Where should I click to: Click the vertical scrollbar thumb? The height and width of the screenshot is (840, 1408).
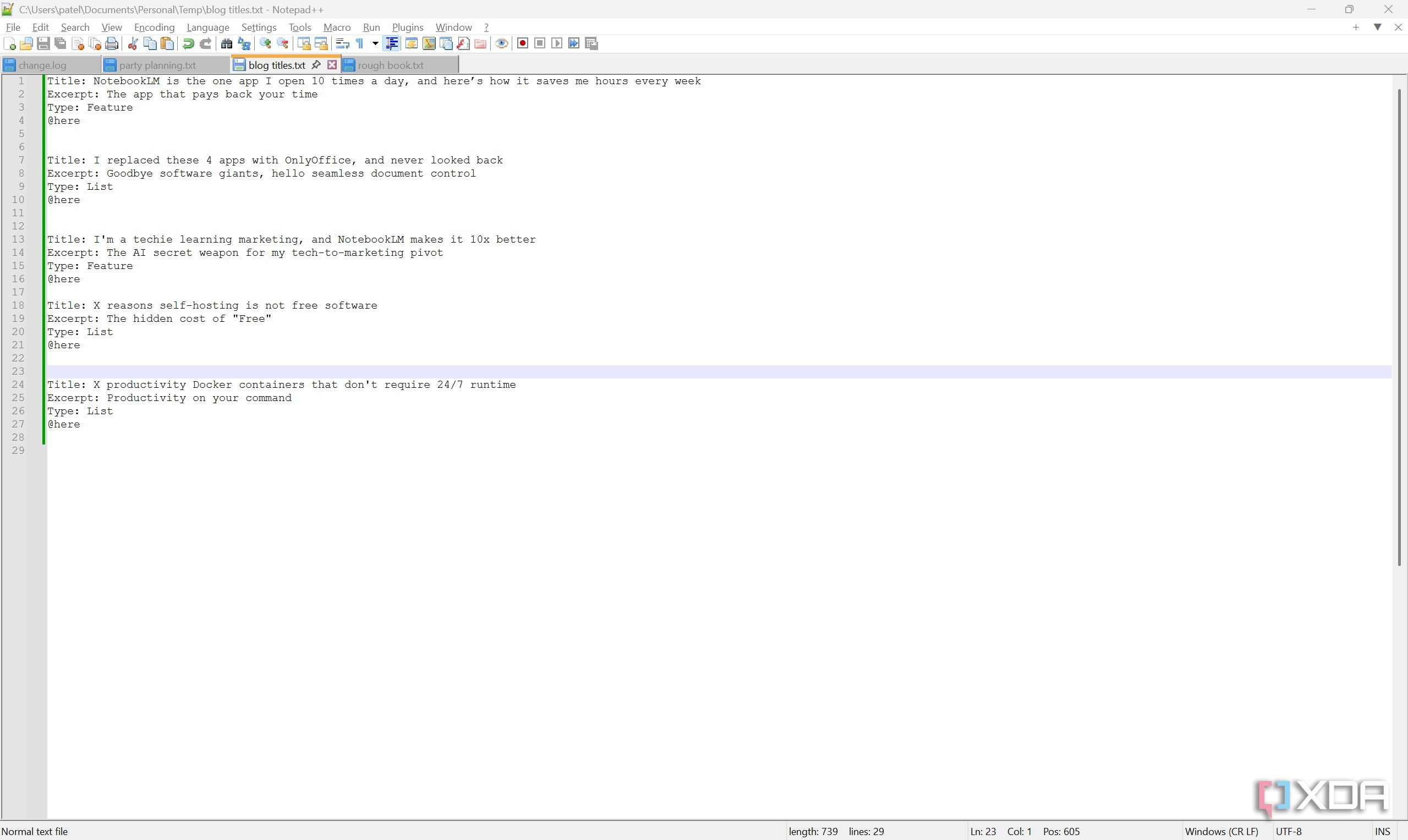point(1400,327)
